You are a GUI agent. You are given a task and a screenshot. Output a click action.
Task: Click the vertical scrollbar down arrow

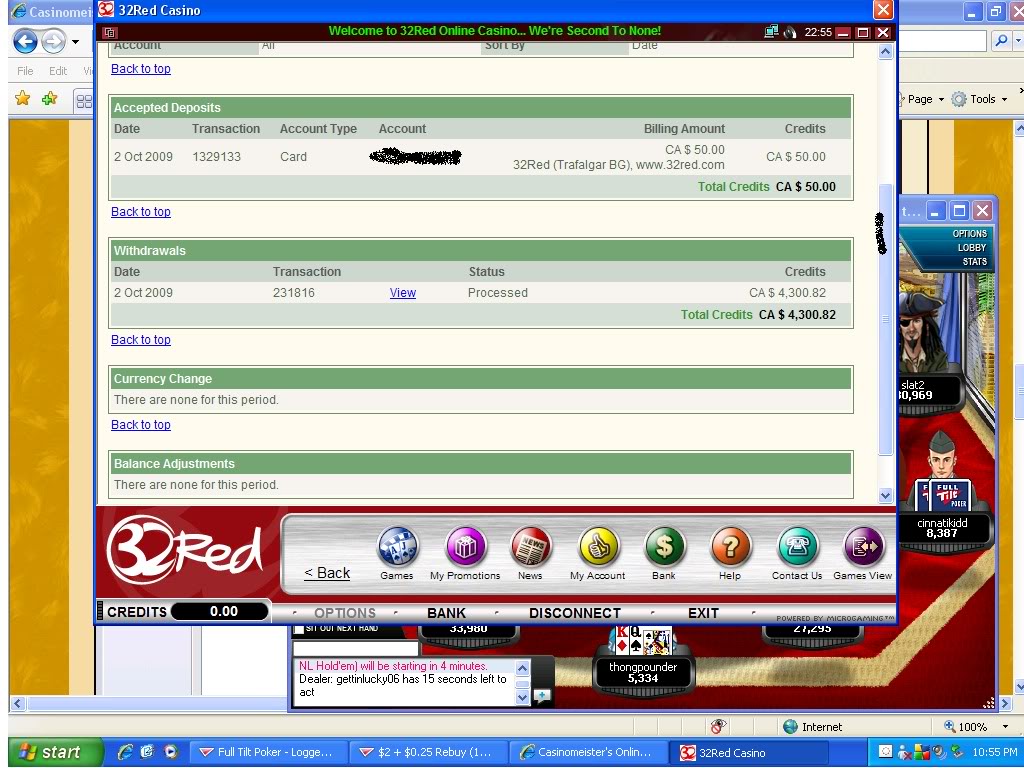pos(886,495)
